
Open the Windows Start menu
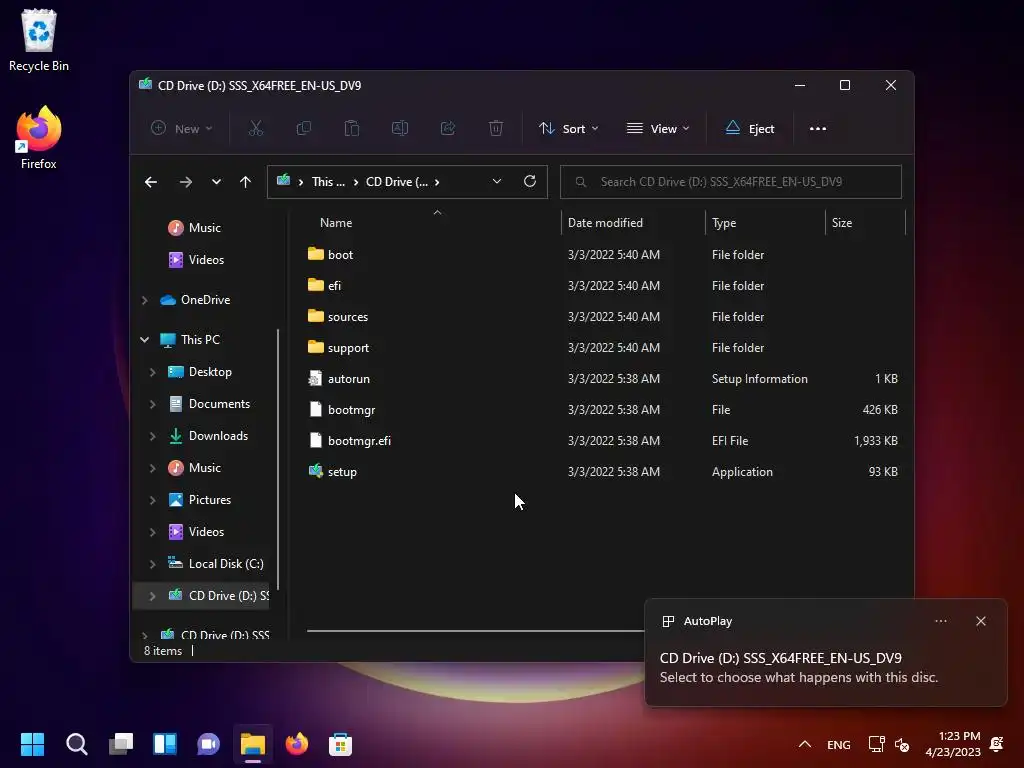pyautogui.click(x=32, y=744)
